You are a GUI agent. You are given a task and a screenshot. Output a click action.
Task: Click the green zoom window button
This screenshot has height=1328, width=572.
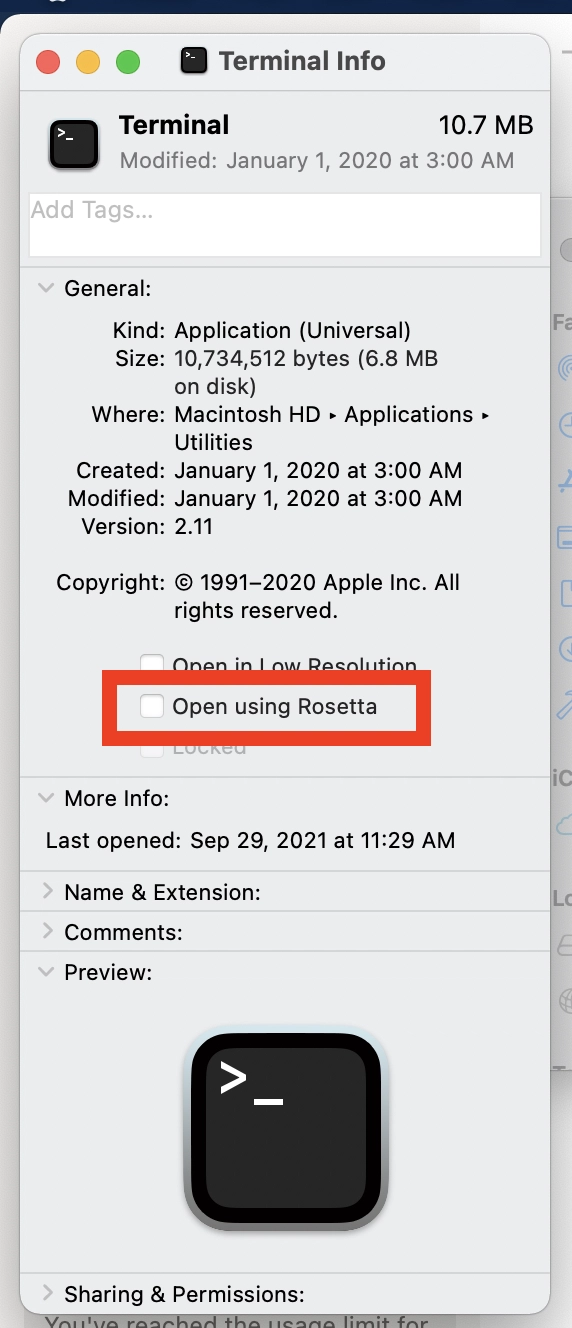(128, 62)
